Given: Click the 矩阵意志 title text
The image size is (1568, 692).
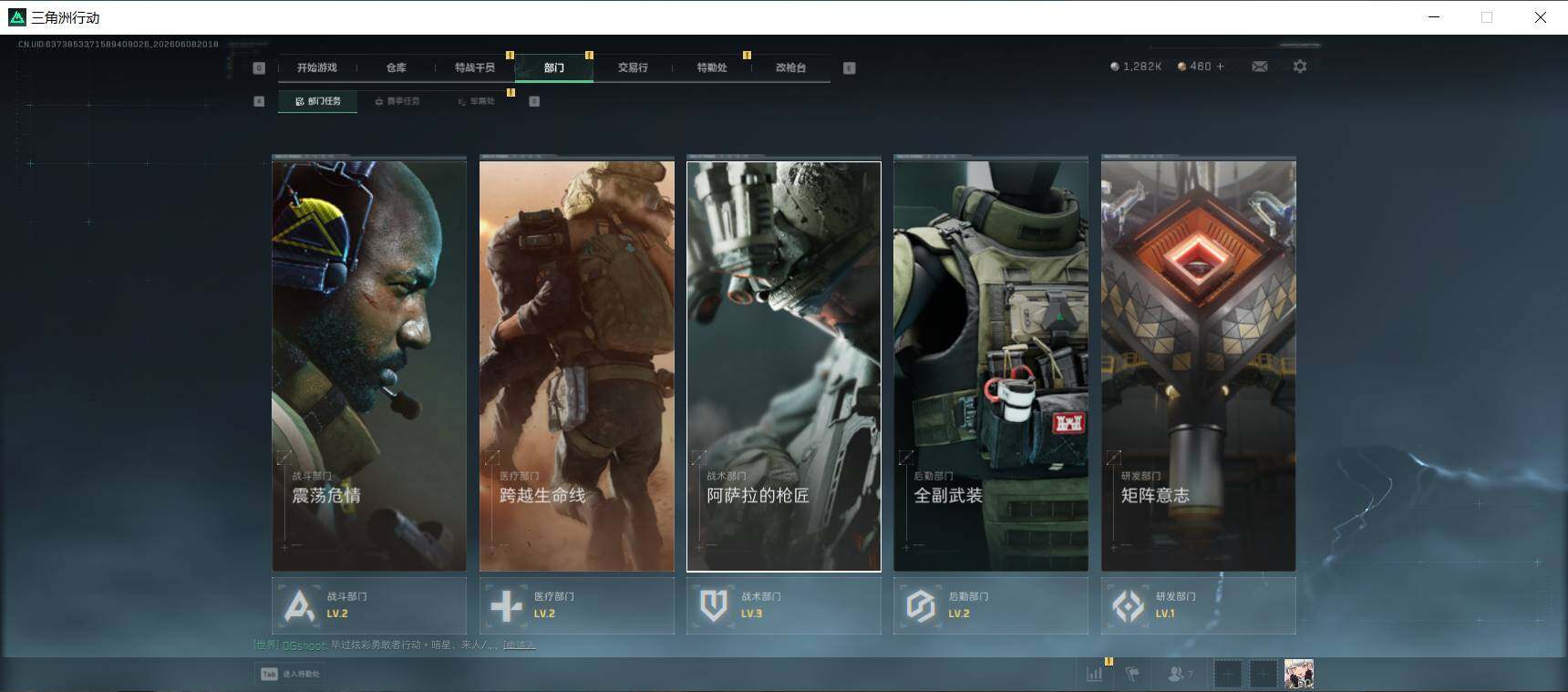Looking at the screenshot, I should (x=1155, y=495).
